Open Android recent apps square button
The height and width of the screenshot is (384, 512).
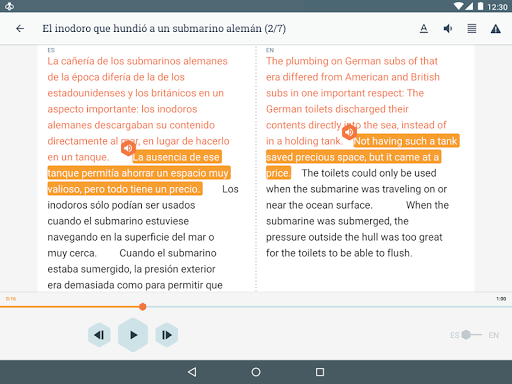320,372
